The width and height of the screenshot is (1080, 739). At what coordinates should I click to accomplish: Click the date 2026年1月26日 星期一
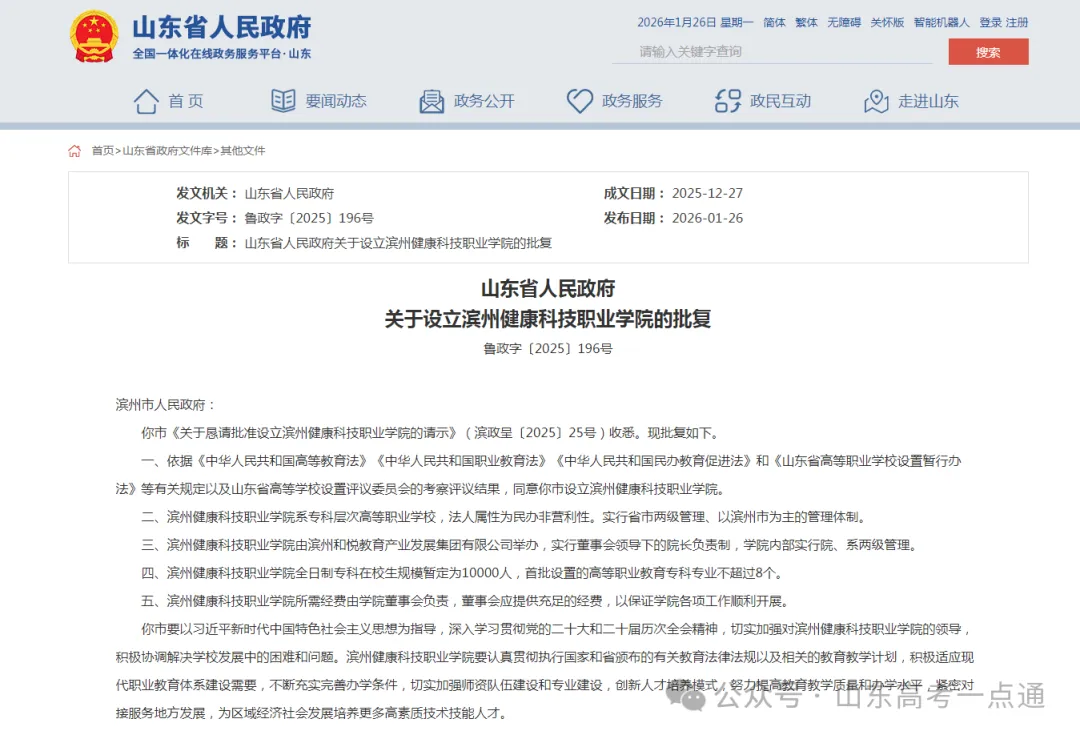point(695,22)
